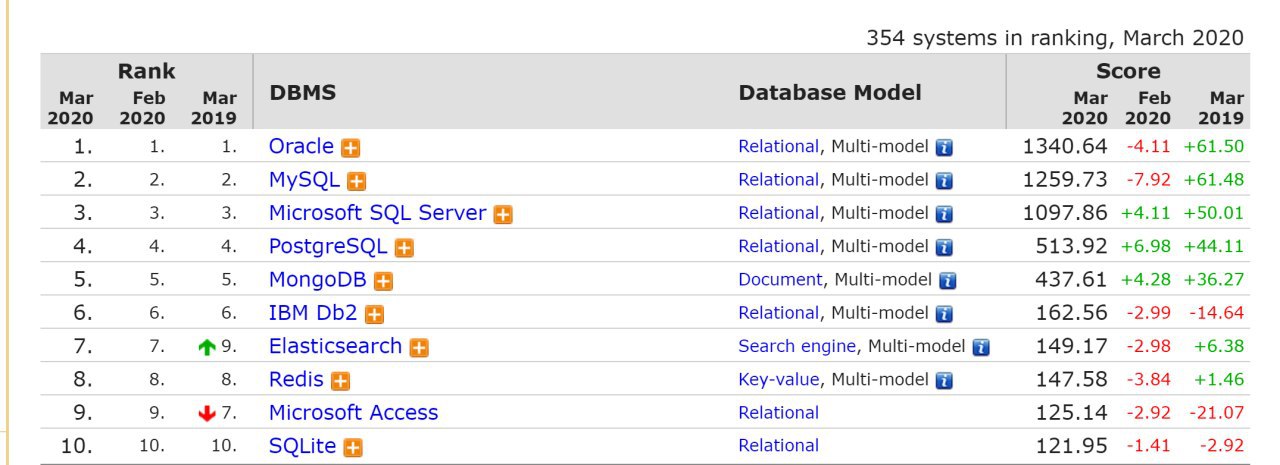Click the info icon in Oracle's Multi-model entry
Viewport: 1280px width, 465px height.
coord(944,148)
